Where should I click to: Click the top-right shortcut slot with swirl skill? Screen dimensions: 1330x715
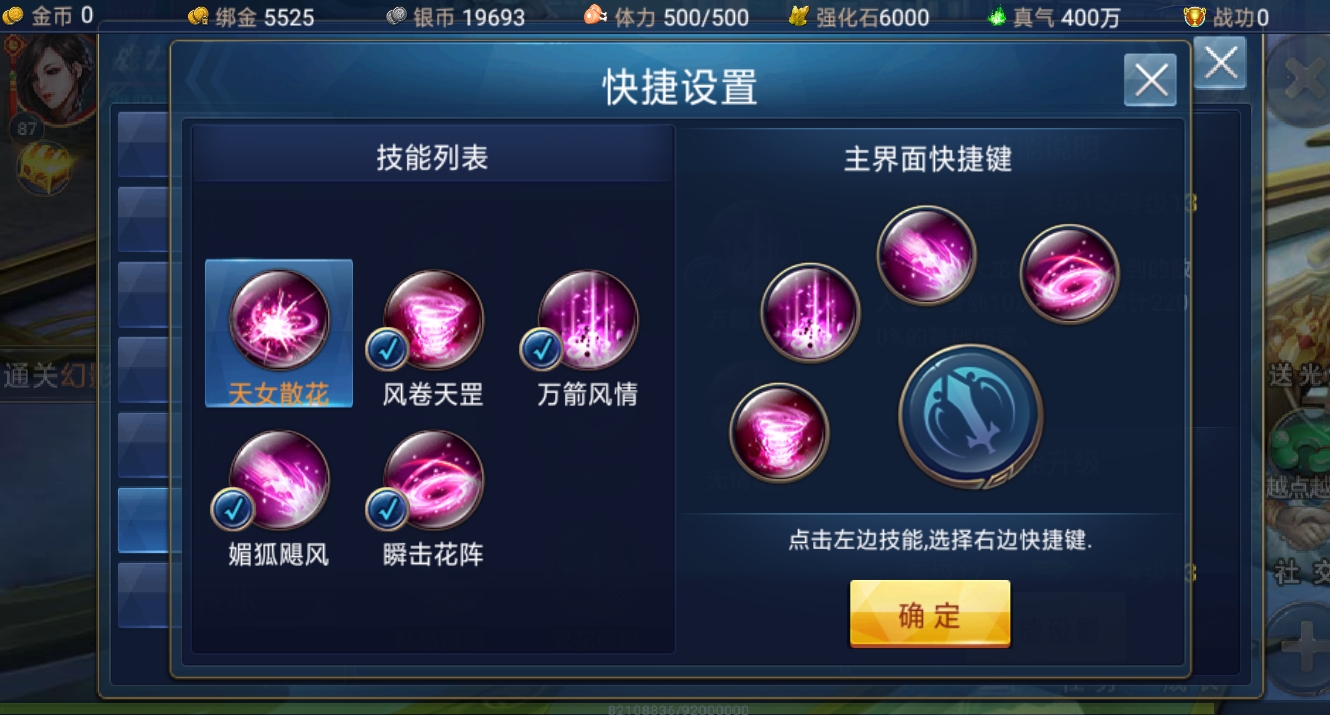click(x=1069, y=273)
